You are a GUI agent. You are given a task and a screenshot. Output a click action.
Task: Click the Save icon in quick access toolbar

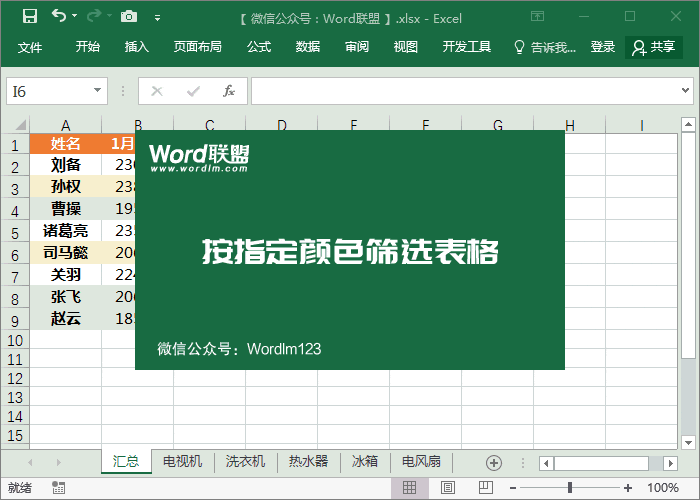pos(30,17)
